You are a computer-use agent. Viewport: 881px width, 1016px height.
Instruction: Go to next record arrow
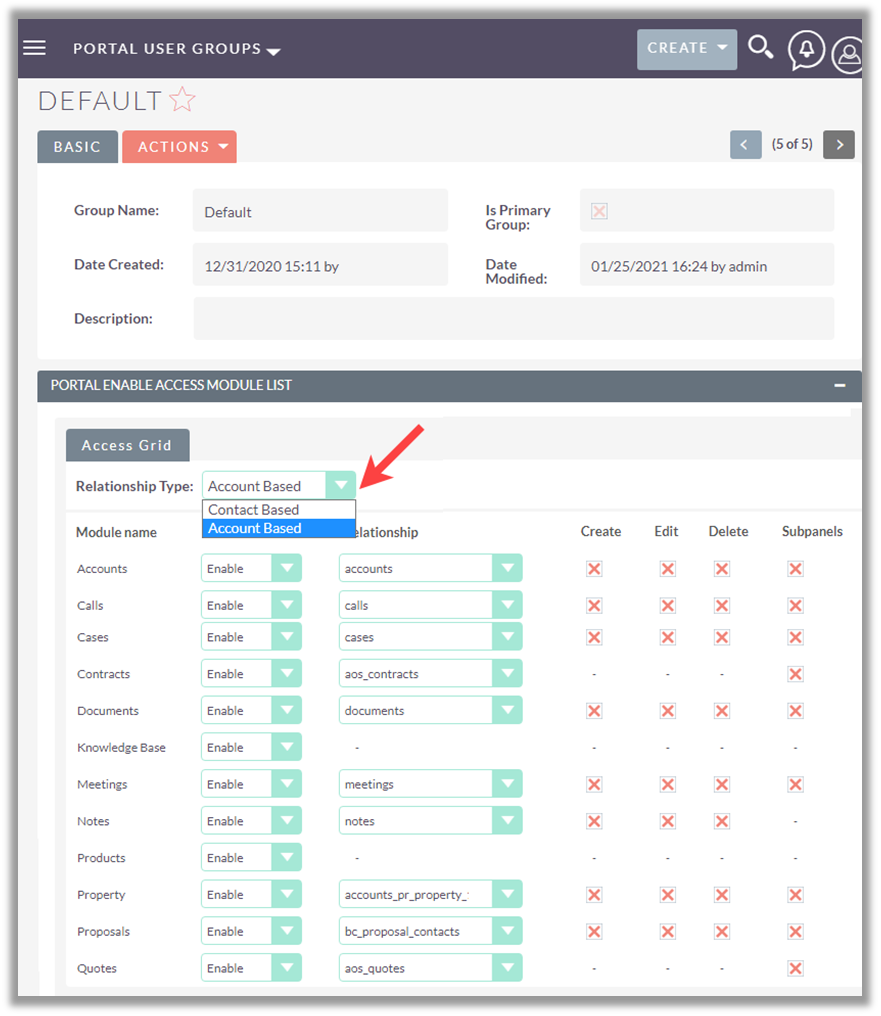839,145
